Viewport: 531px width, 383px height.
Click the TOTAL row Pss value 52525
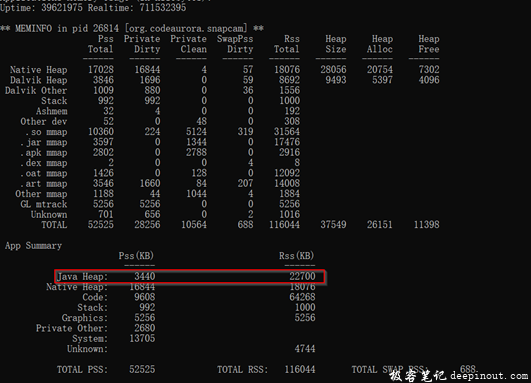[x=101, y=225]
